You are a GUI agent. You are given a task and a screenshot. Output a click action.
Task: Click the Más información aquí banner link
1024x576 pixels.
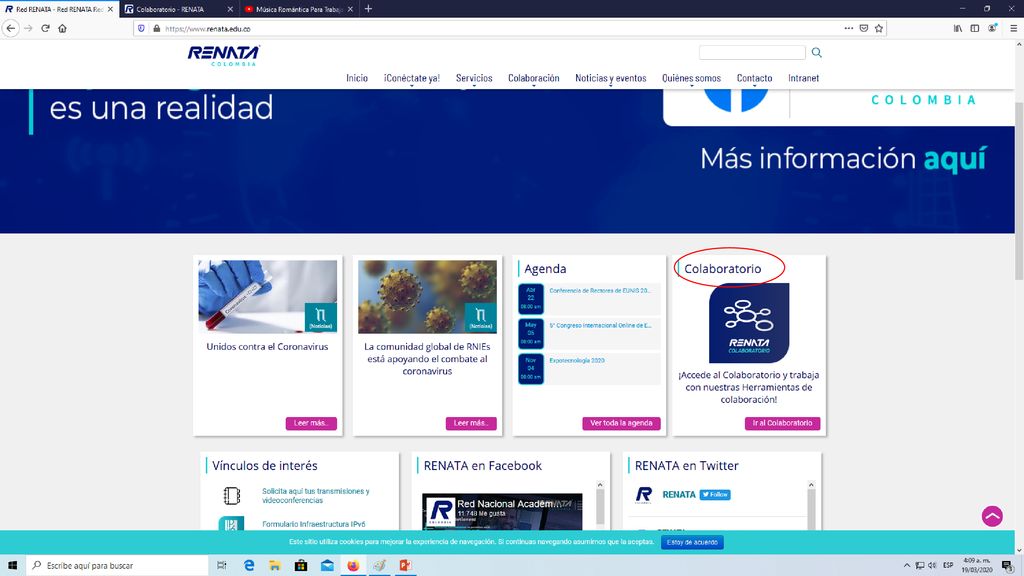click(x=843, y=159)
